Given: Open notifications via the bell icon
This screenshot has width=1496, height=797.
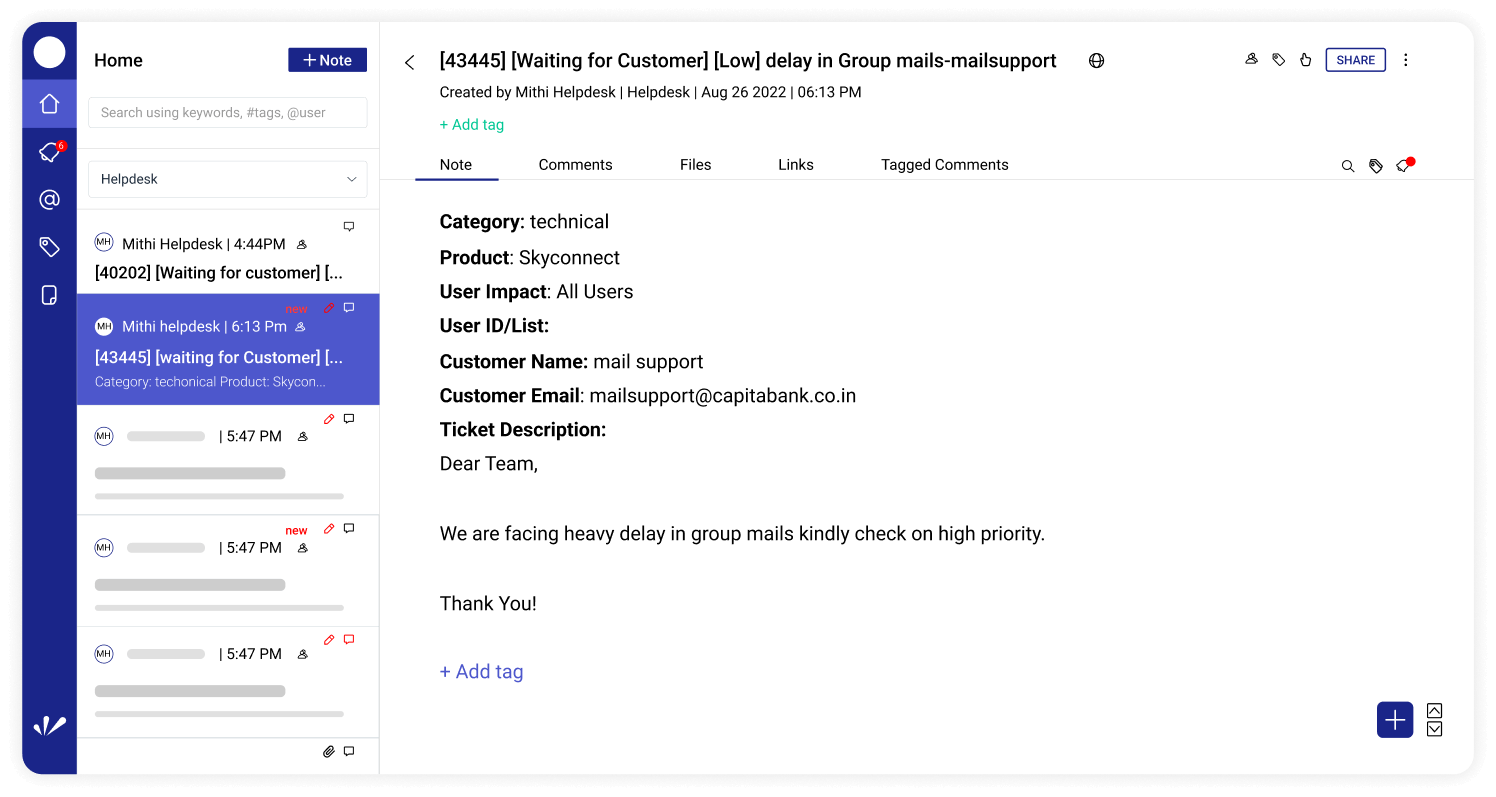Looking at the screenshot, I should click(49, 152).
